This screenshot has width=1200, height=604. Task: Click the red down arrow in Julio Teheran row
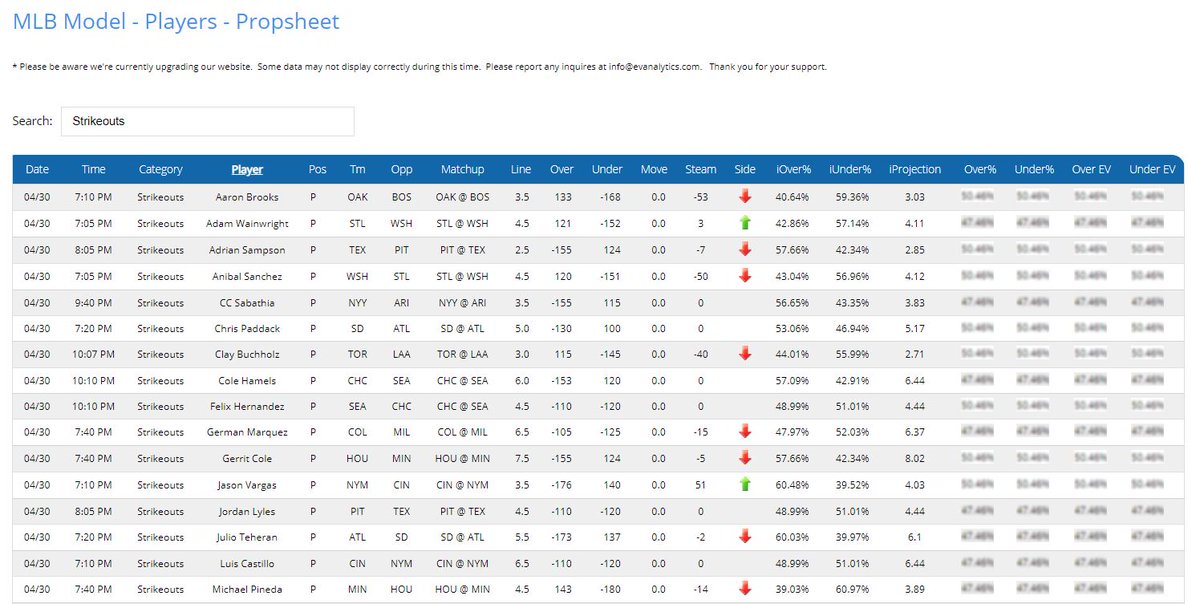[x=745, y=536]
